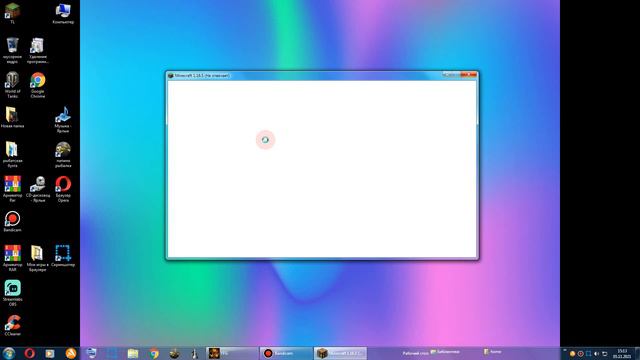Screen dimensions: 640x360
Task: Click the orange Avast taskbar icon
Action: [x=71, y=353]
